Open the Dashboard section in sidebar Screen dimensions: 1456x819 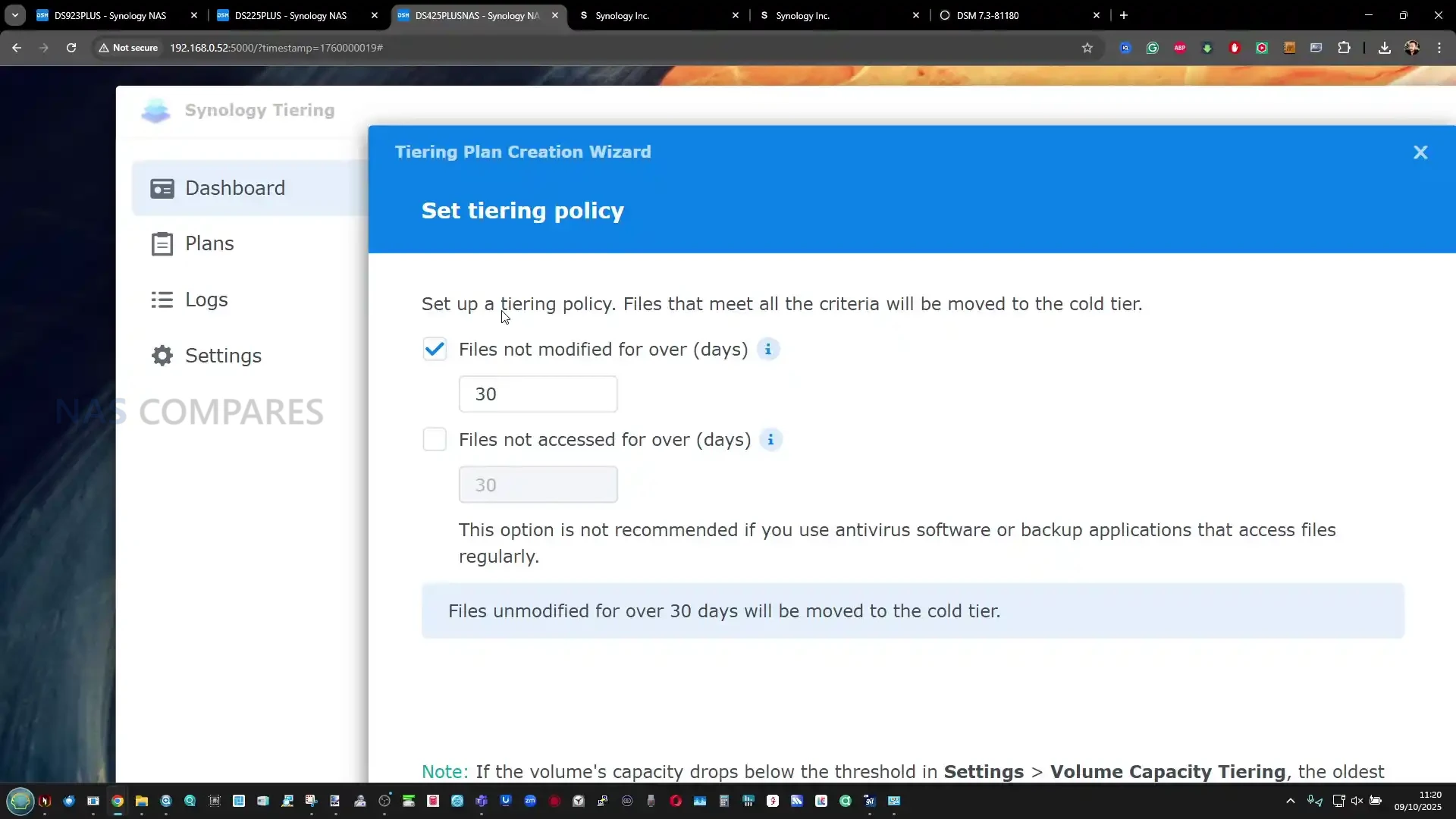click(x=235, y=188)
